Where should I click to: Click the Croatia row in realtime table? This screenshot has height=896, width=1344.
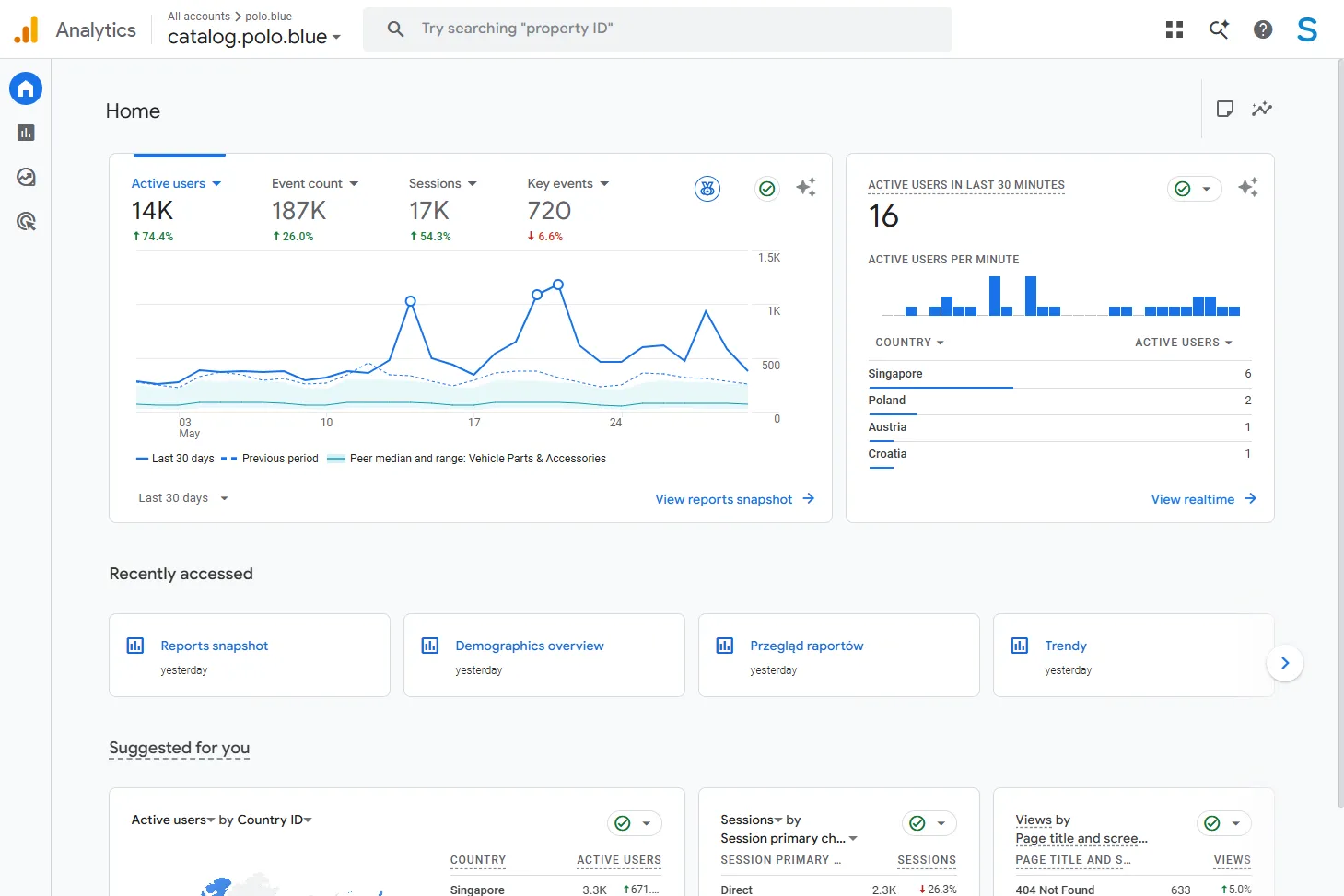click(1059, 454)
